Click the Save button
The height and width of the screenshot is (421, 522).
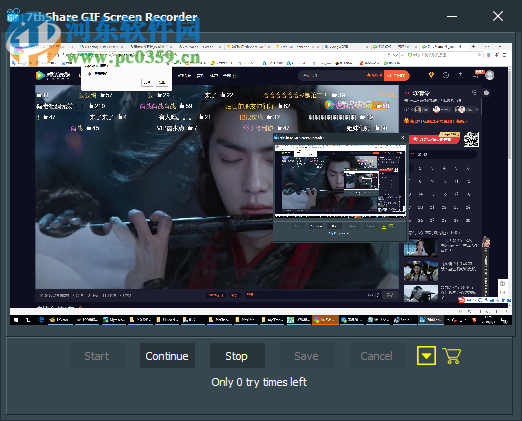point(307,356)
